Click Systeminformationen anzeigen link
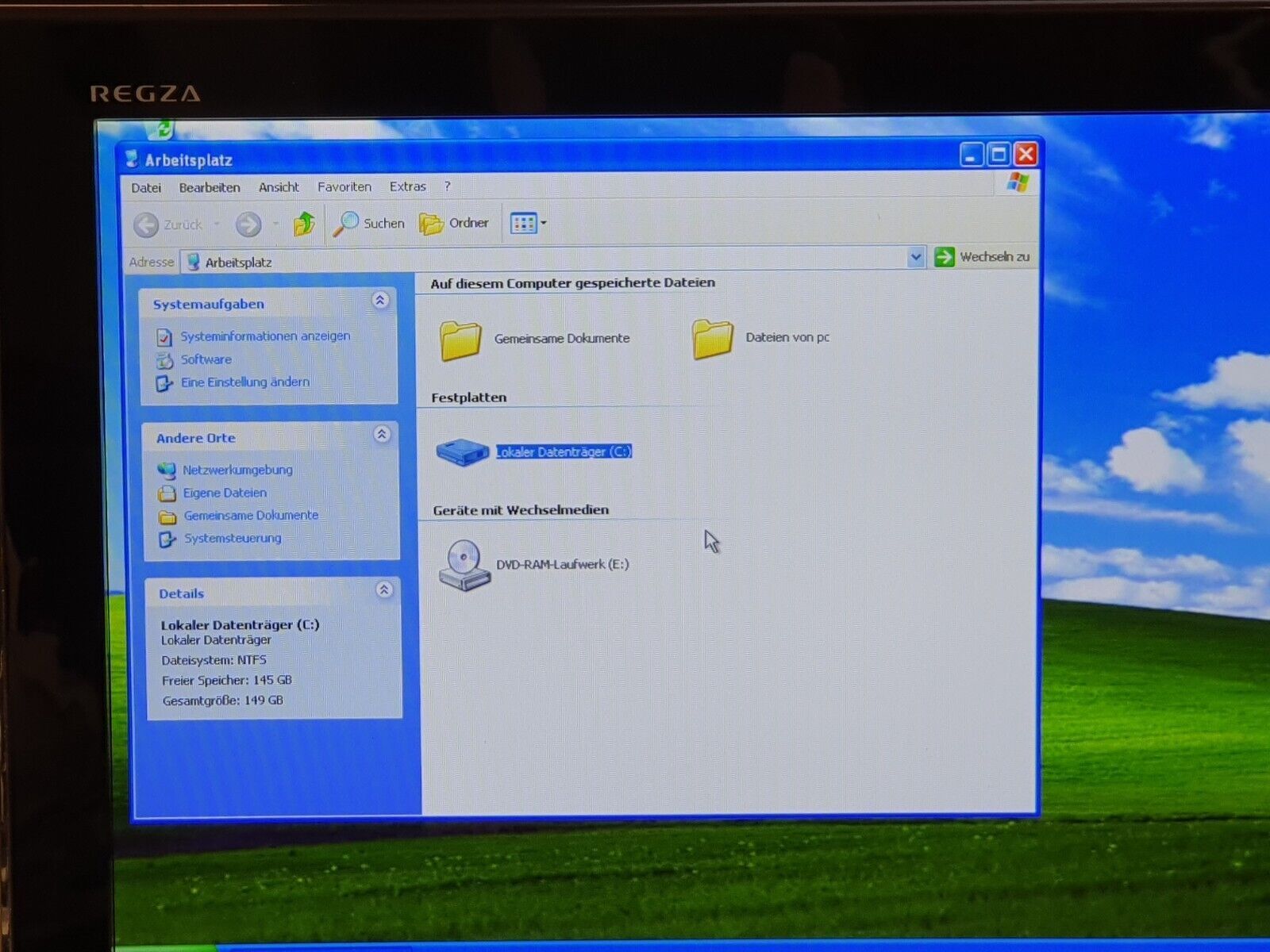This screenshot has width=1270, height=952. pos(264,336)
